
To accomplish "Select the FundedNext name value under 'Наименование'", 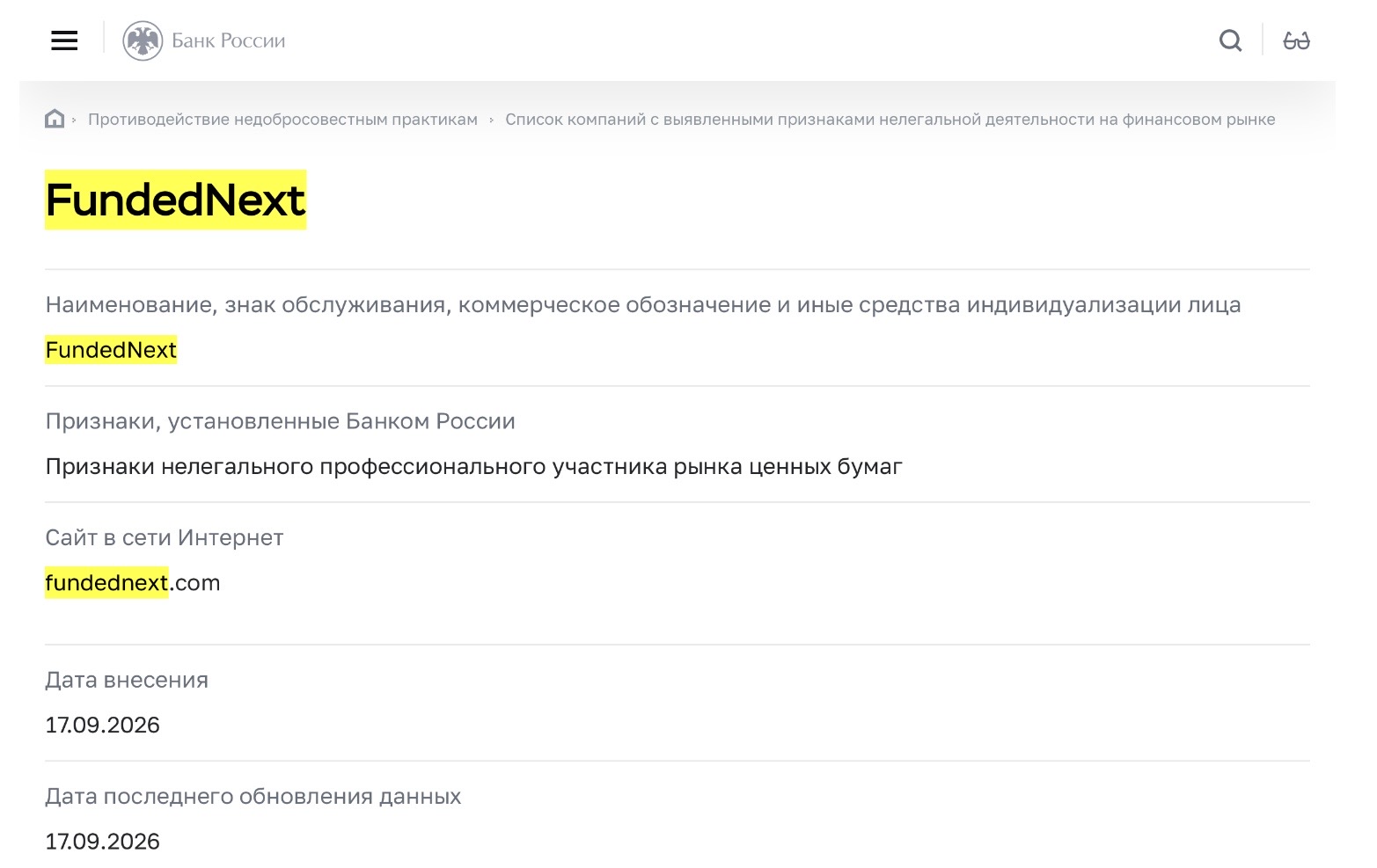I will (111, 350).
